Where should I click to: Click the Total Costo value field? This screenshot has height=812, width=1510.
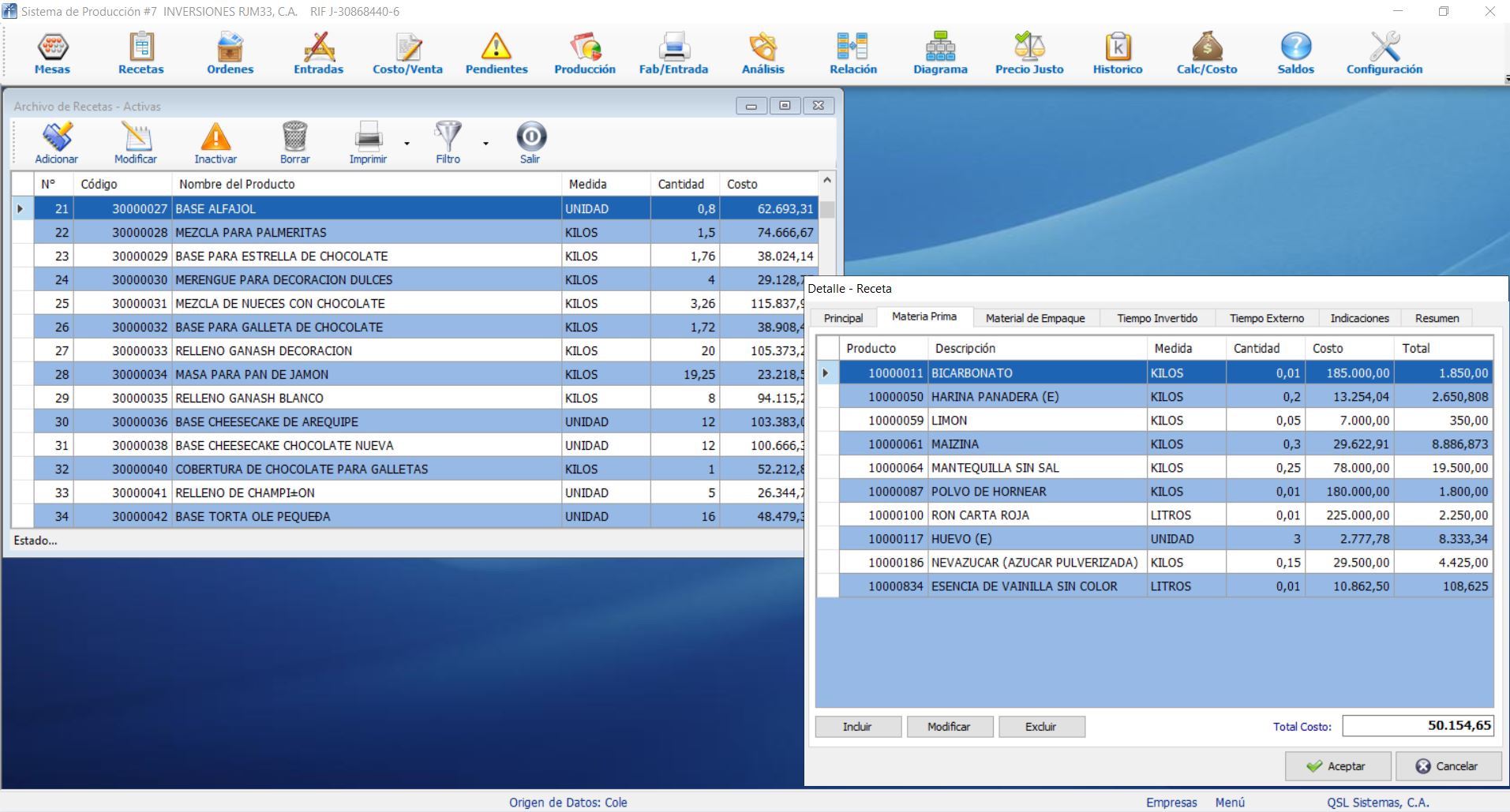(x=1418, y=726)
